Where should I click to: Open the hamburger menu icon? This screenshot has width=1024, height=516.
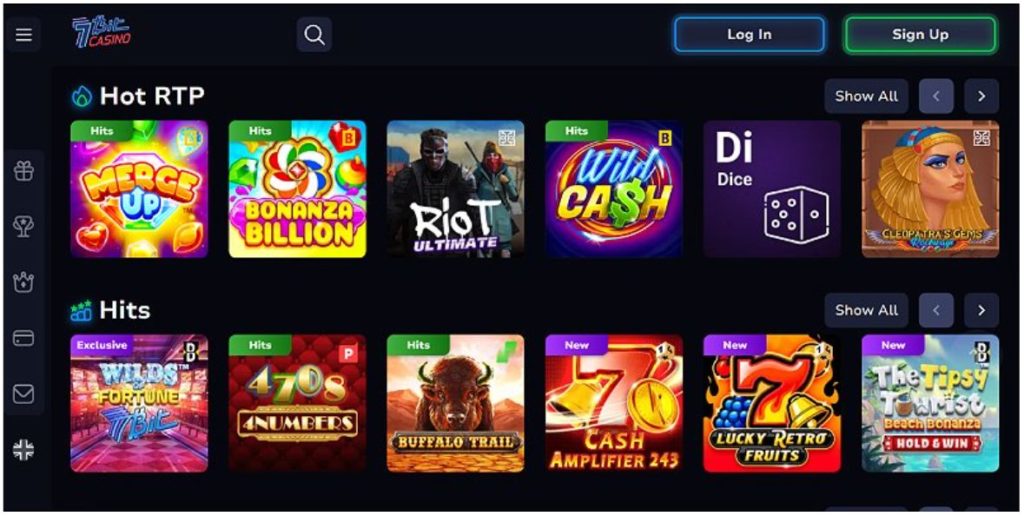point(24,35)
